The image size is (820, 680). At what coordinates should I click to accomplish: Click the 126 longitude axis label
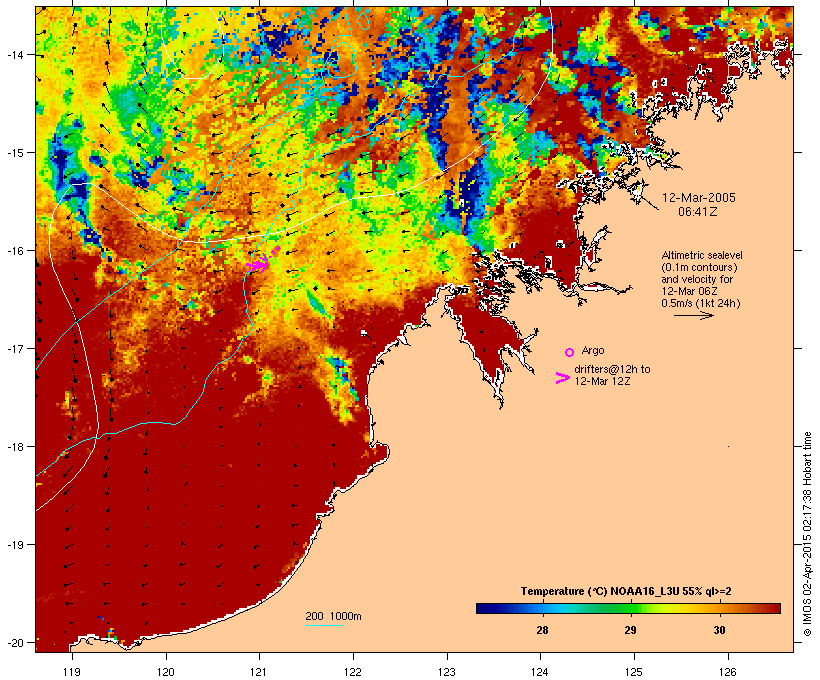pyautogui.click(x=728, y=672)
